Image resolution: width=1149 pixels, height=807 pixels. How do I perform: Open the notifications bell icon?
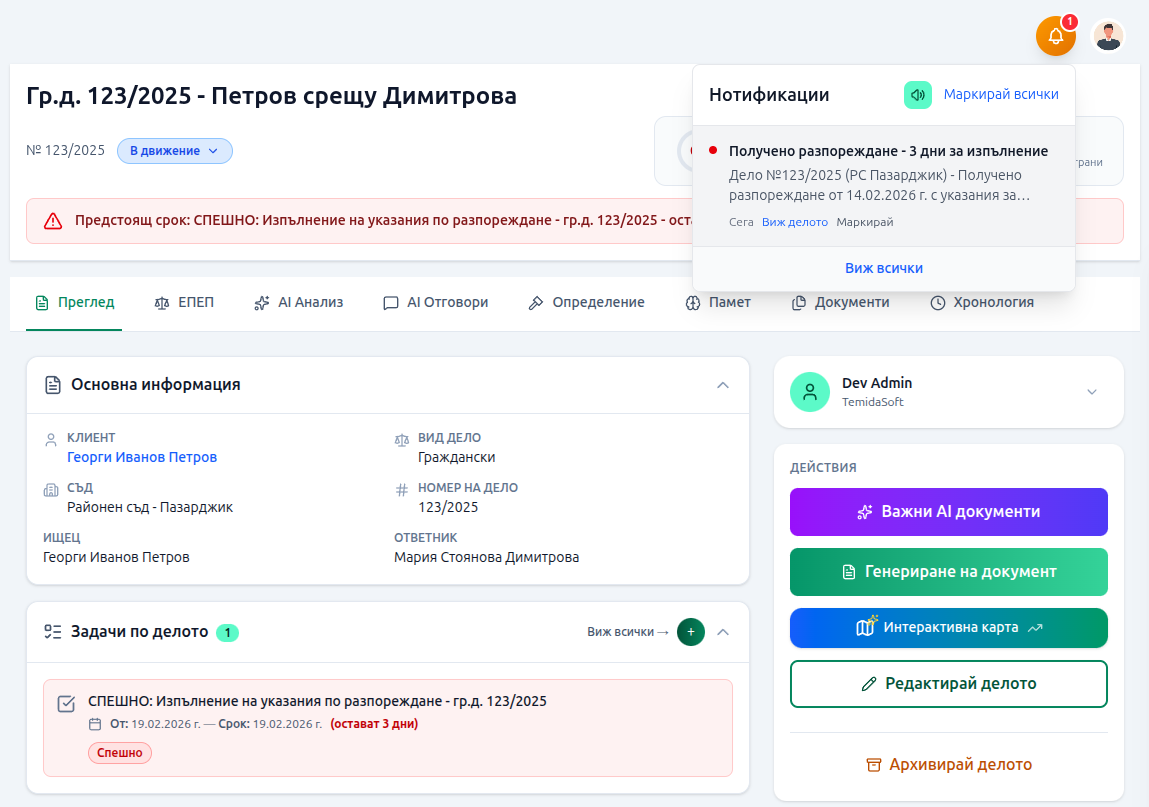(x=1055, y=36)
